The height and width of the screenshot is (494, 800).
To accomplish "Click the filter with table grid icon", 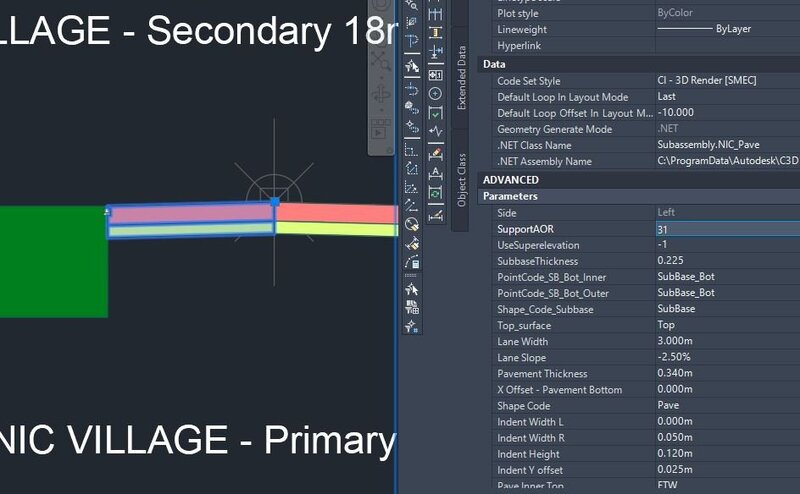I will (x=411, y=307).
